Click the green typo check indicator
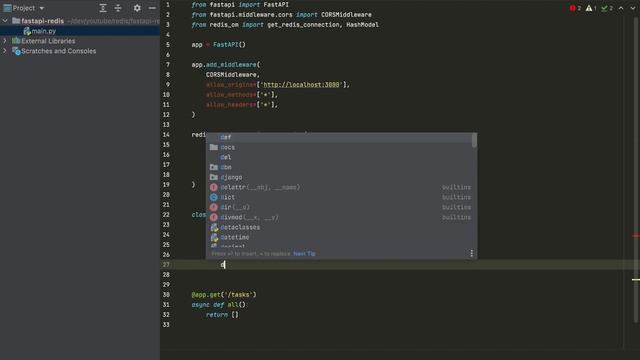The width and height of the screenshot is (640, 360). [604, 8]
